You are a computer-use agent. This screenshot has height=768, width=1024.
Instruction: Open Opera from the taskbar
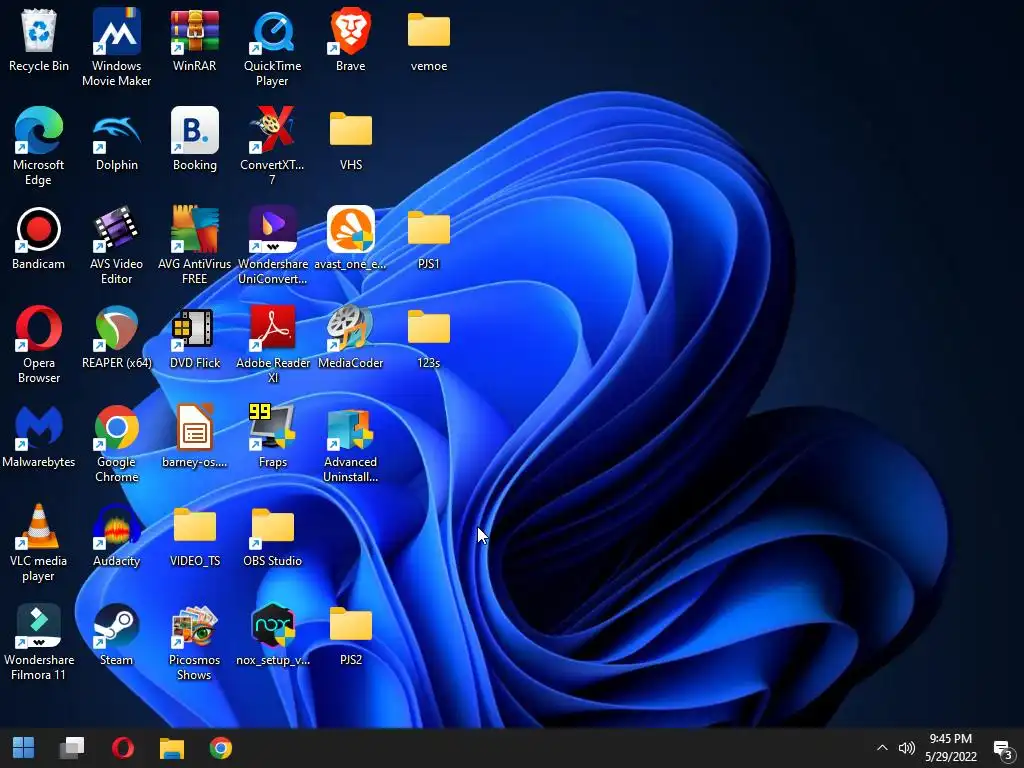(x=123, y=748)
